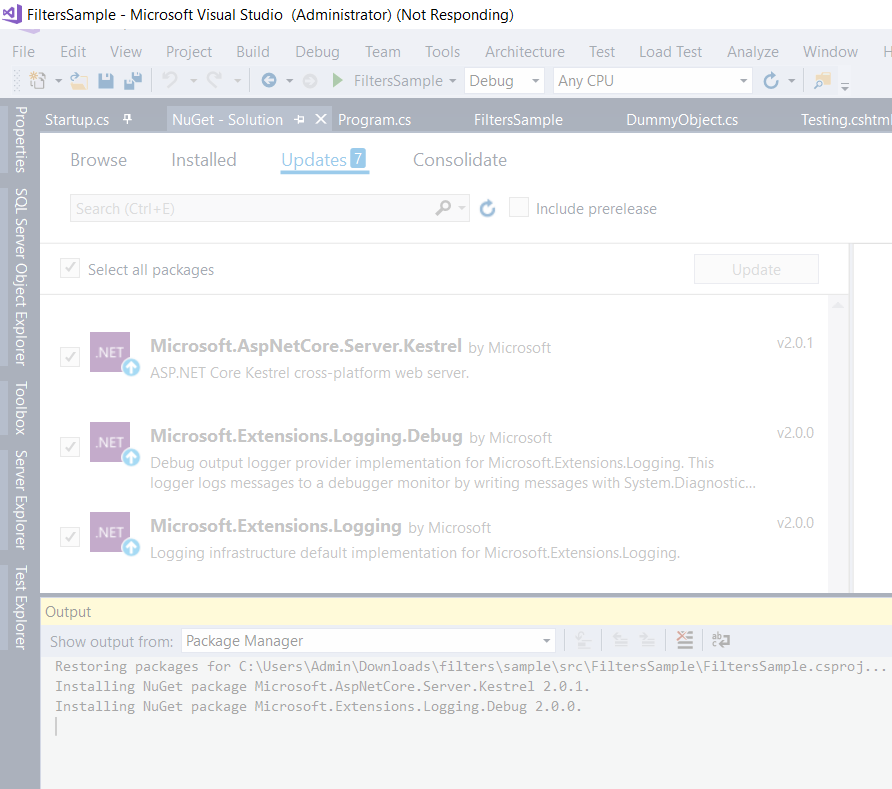Expand the Redo history dropdown arrow
This screenshot has height=789, width=892.
click(x=238, y=81)
